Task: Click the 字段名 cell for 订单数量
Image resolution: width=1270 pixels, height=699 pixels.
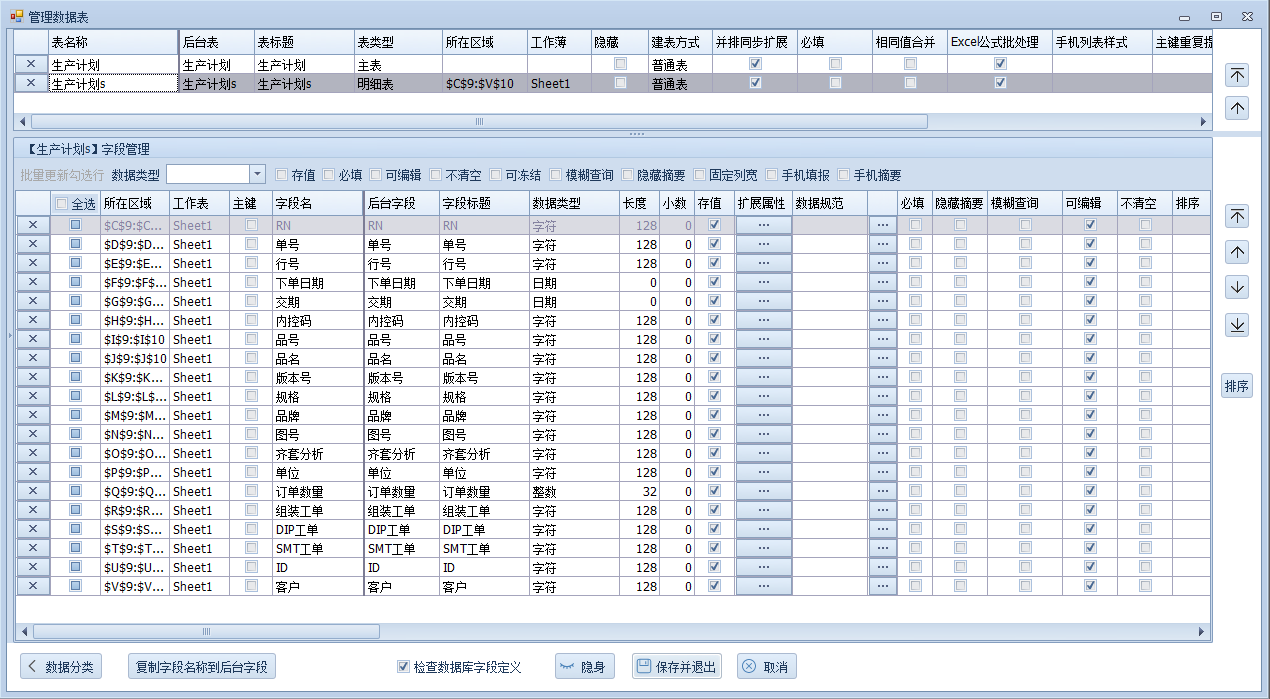Action: coord(316,491)
